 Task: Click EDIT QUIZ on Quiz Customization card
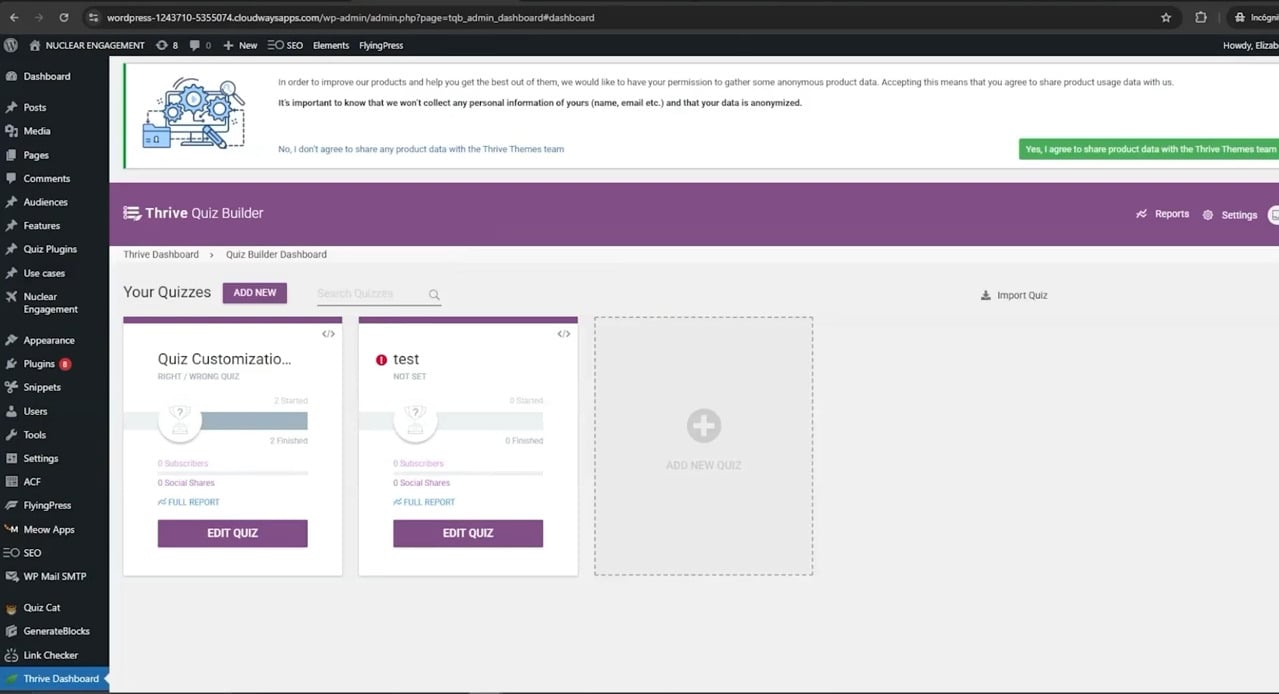(232, 533)
